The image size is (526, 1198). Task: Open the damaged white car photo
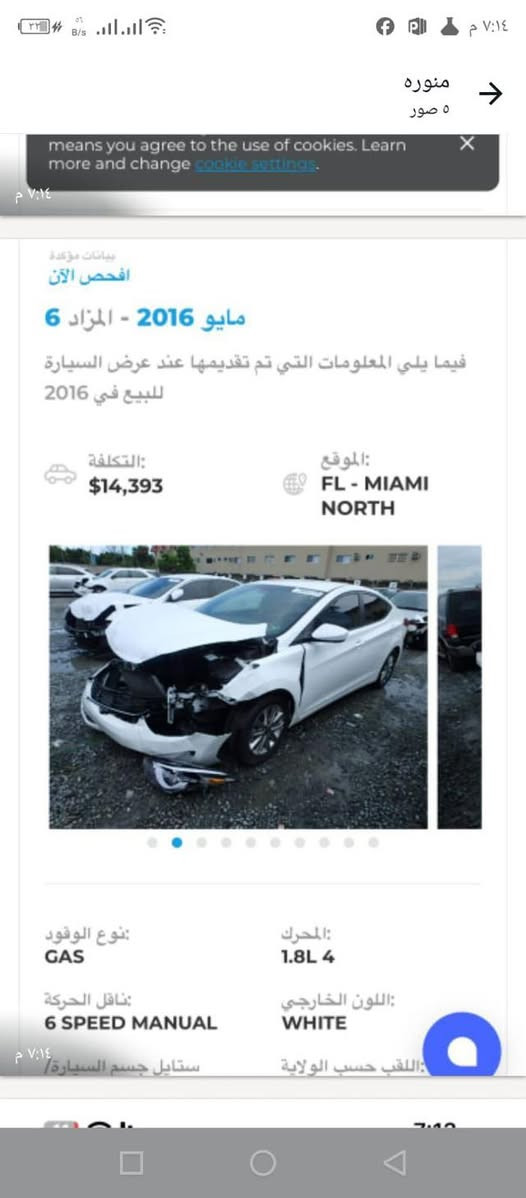(239, 687)
